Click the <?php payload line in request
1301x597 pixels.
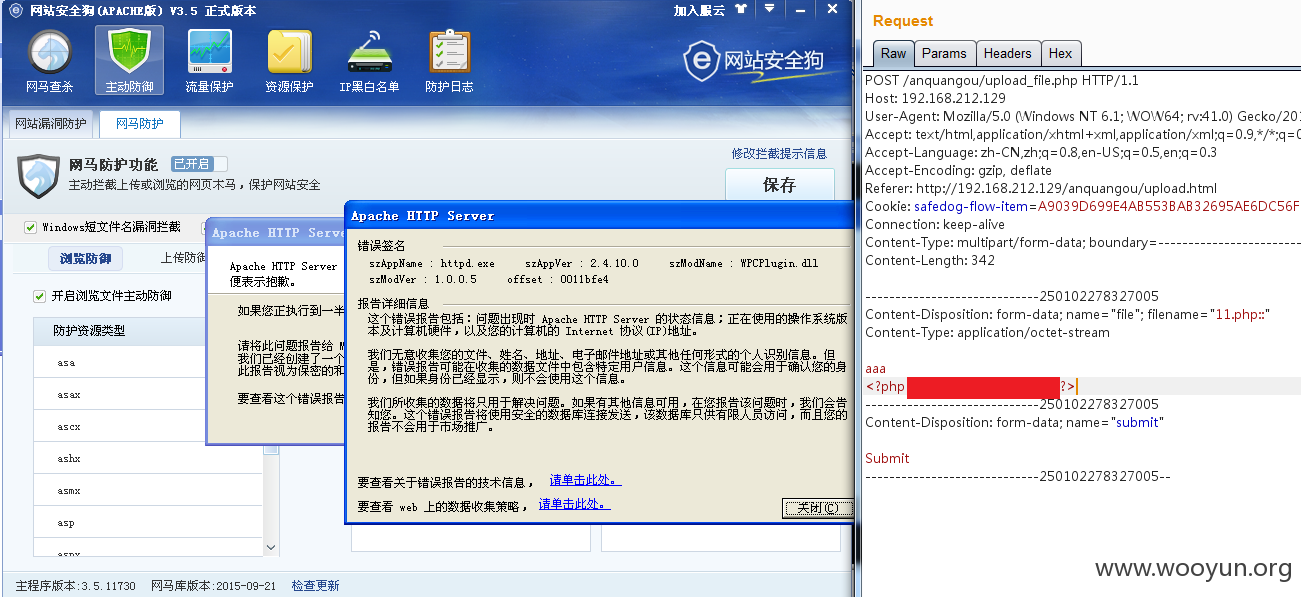971,386
